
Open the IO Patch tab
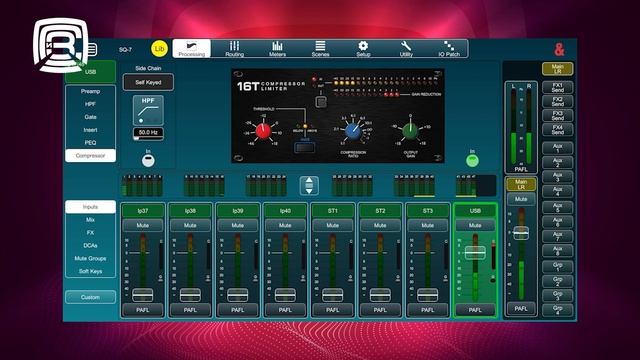[x=449, y=49]
